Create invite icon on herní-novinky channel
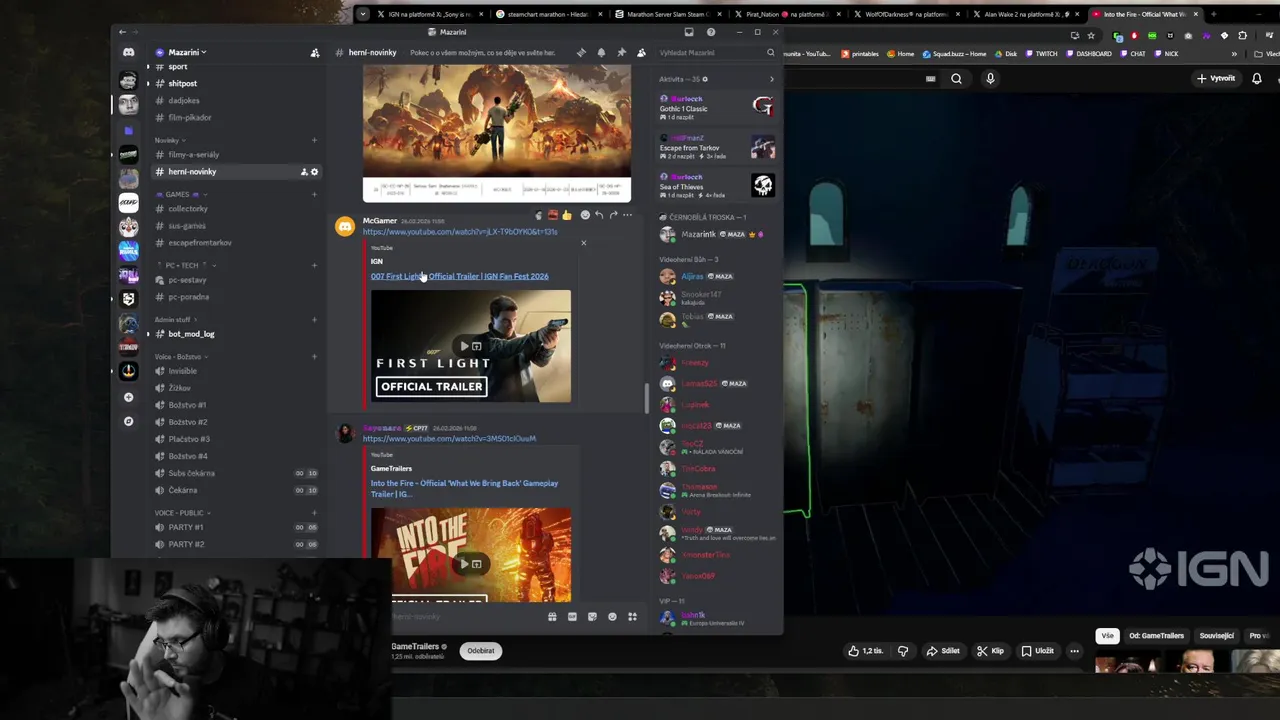This screenshot has height=720, width=1280. (x=304, y=172)
